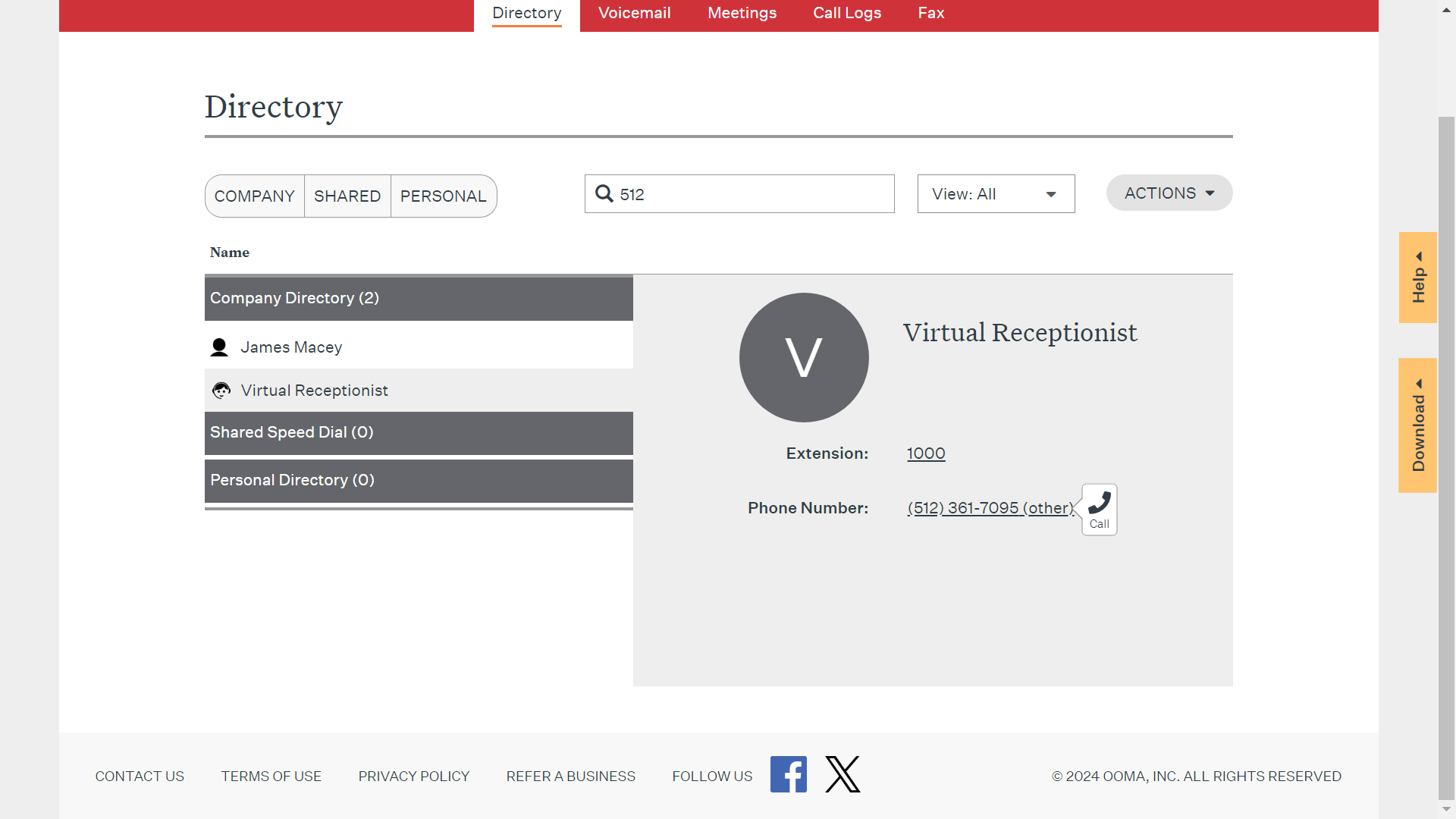This screenshot has height=819, width=1456.
Task: Click the headset icon beside Virtual Receptionist
Action: (221, 390)
